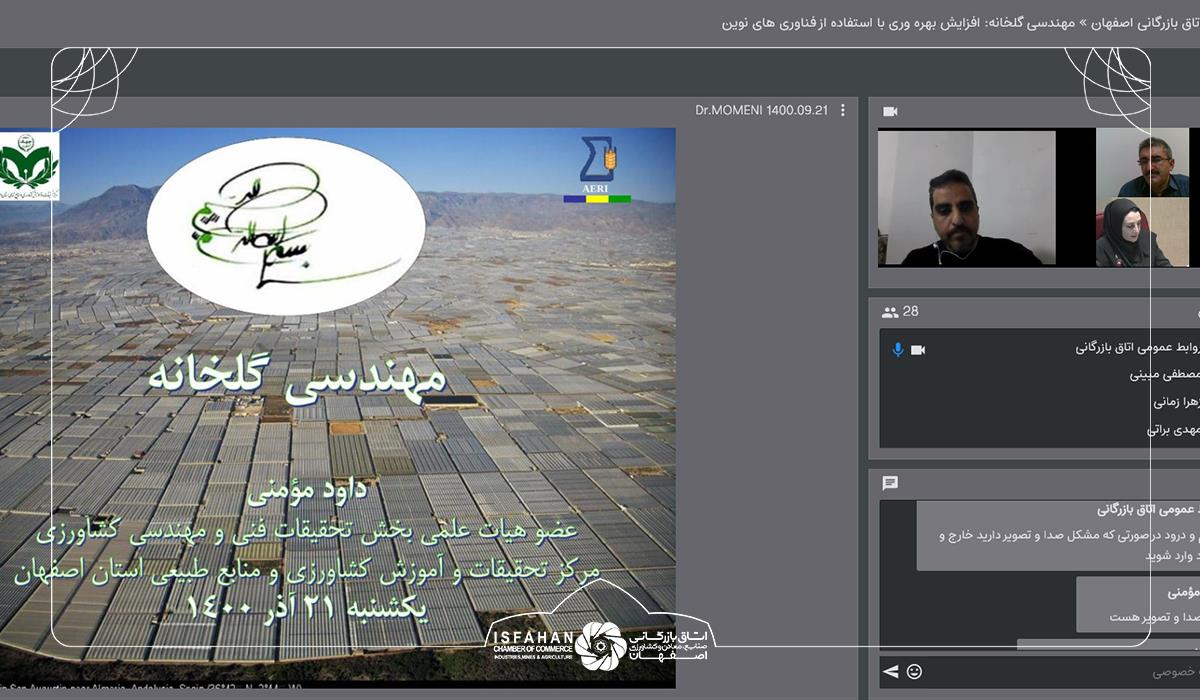
Task: Click webcam thumbnail of man with glasses
Action: [1143, 162]
